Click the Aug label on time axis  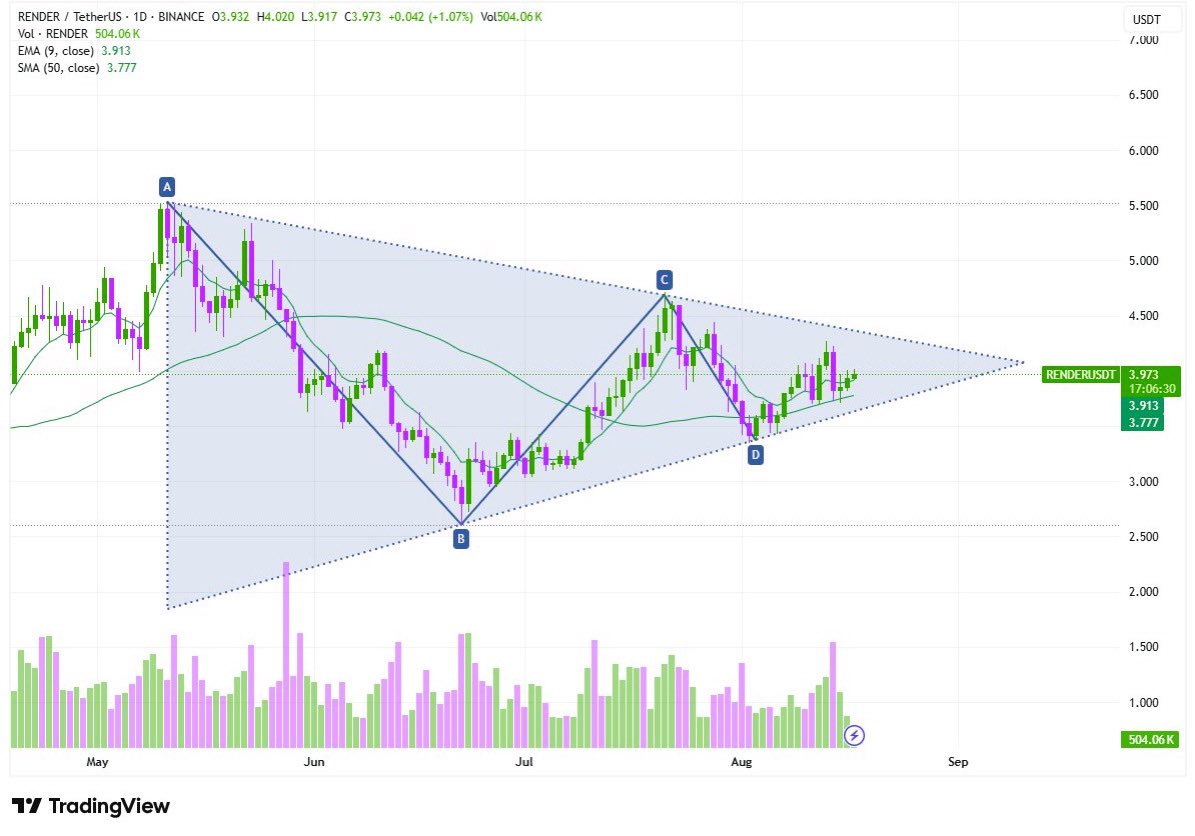point(741,762)
